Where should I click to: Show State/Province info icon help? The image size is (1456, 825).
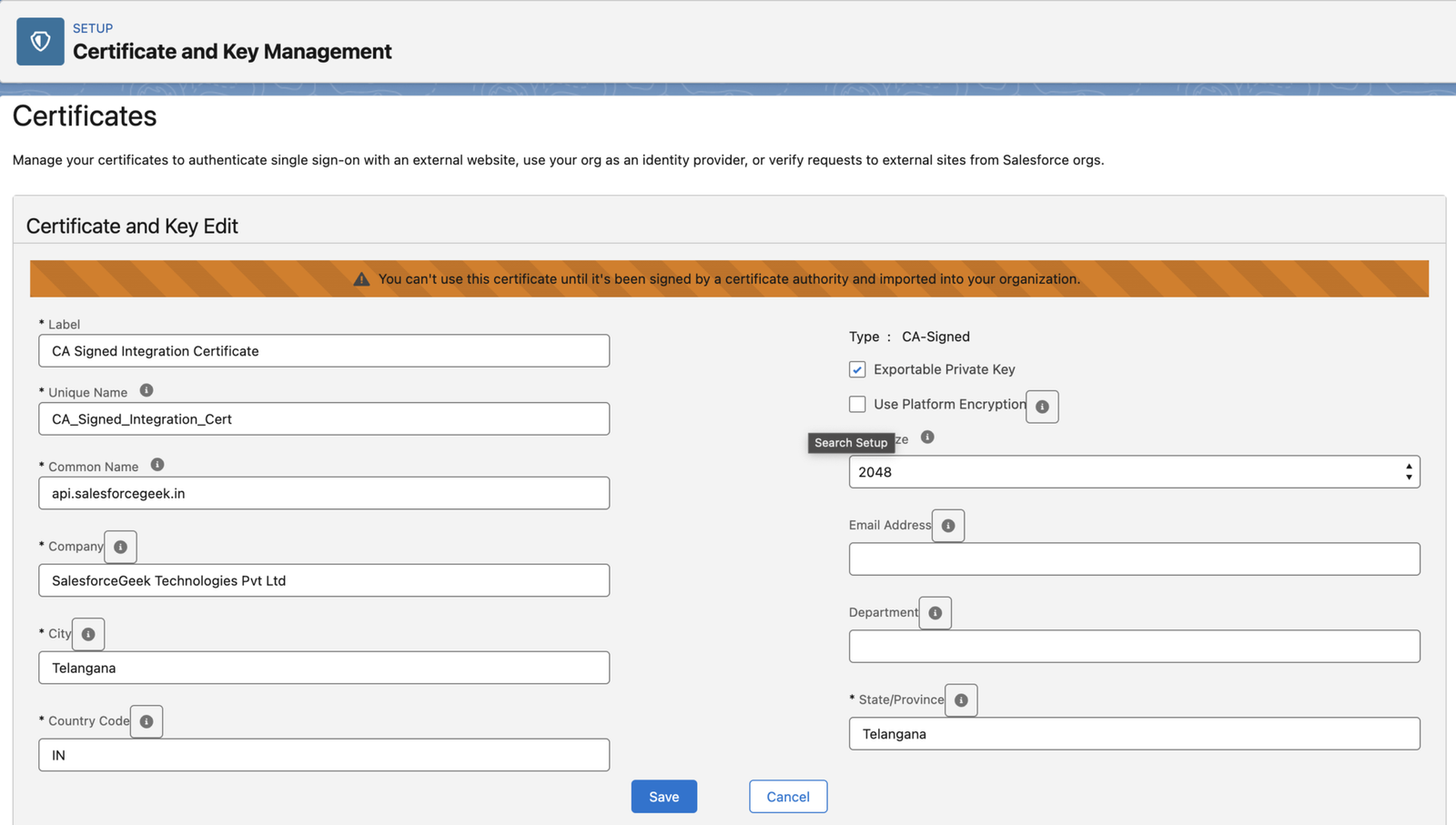(961, 700)
